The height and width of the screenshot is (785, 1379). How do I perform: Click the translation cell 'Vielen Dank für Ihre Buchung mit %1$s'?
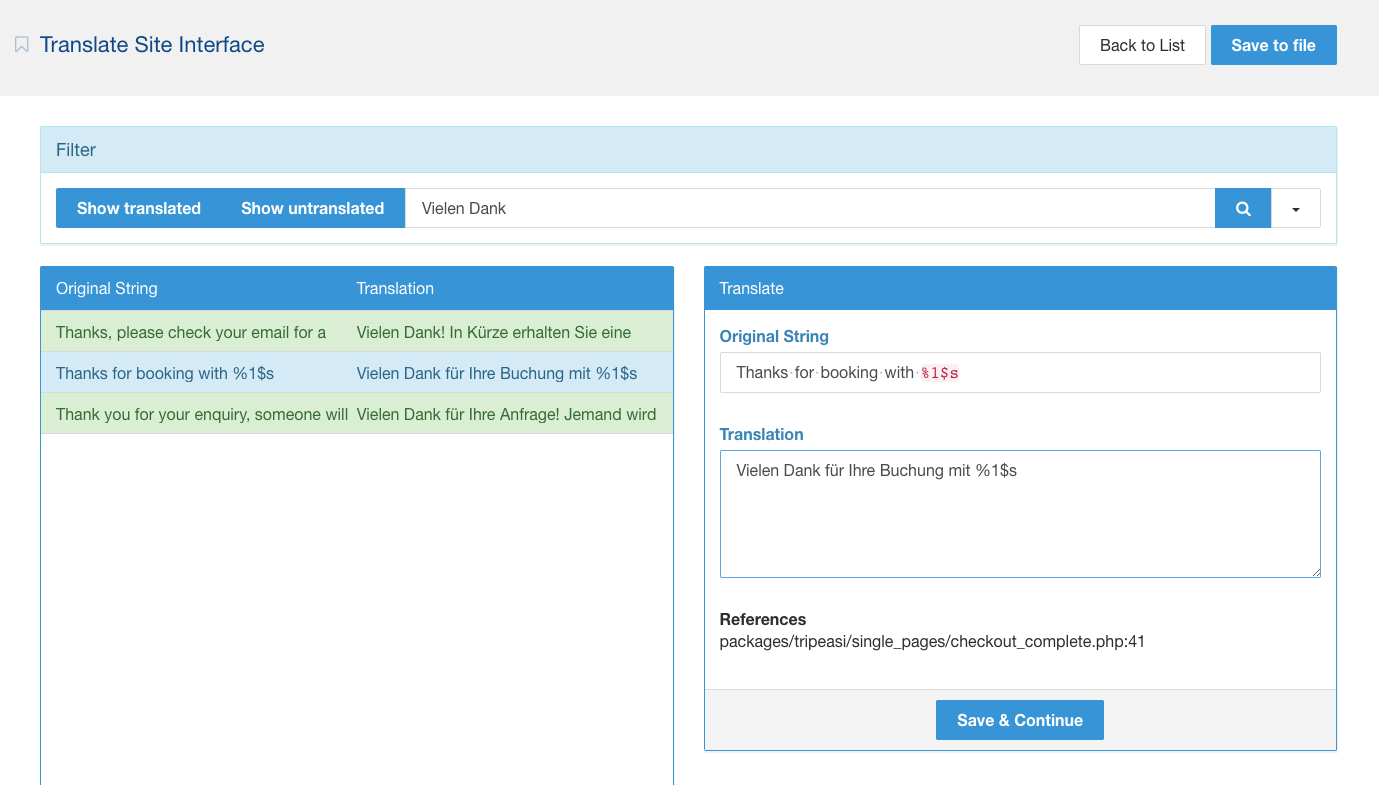click(497, 373)
